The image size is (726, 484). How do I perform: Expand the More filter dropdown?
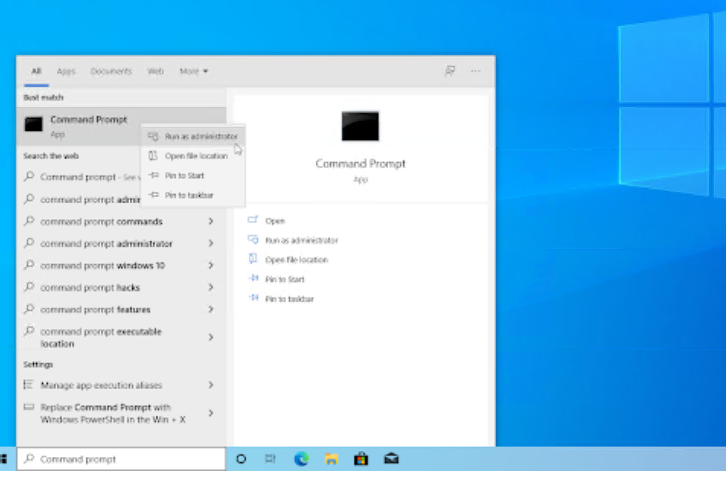point(194,71)
